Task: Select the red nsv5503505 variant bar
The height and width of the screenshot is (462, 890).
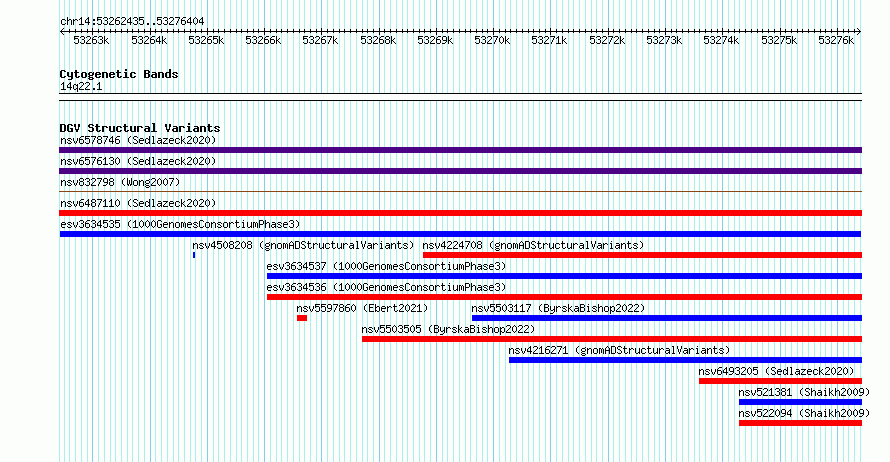Action: pos(612,339)
